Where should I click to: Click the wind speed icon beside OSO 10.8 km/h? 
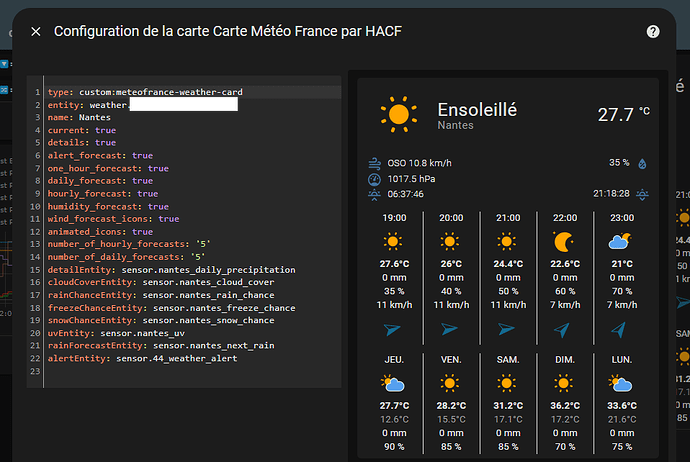coord(374,164)
